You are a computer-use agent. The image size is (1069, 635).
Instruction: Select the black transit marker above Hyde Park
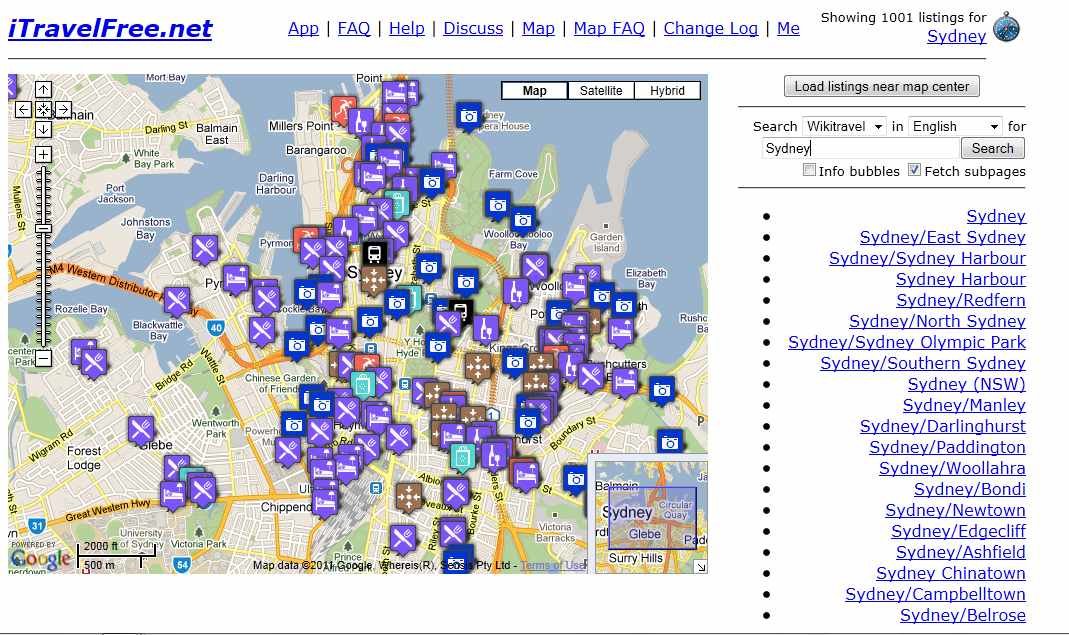click(461, 312)
